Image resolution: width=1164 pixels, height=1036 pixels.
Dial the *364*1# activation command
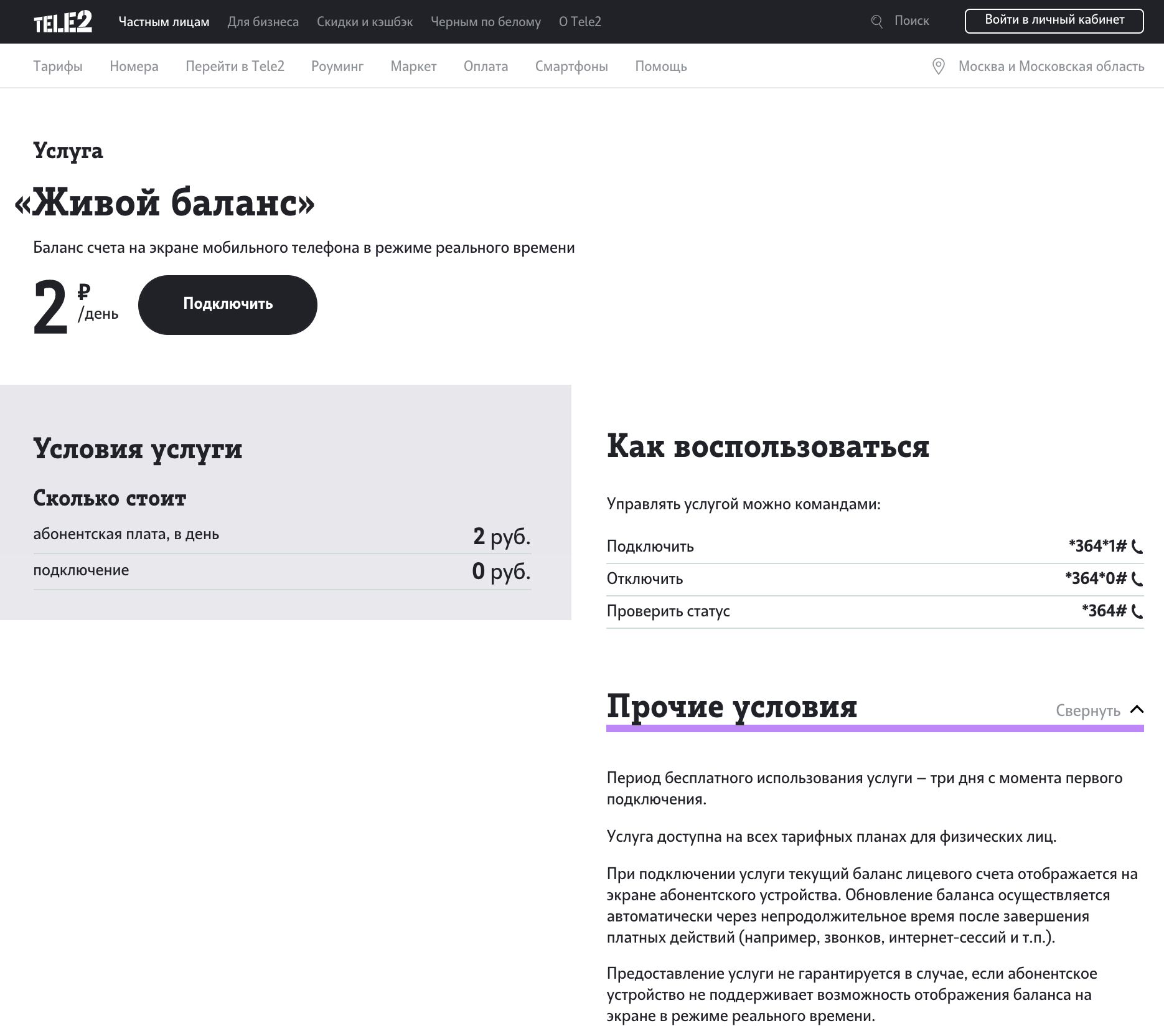coord(1097,547)
